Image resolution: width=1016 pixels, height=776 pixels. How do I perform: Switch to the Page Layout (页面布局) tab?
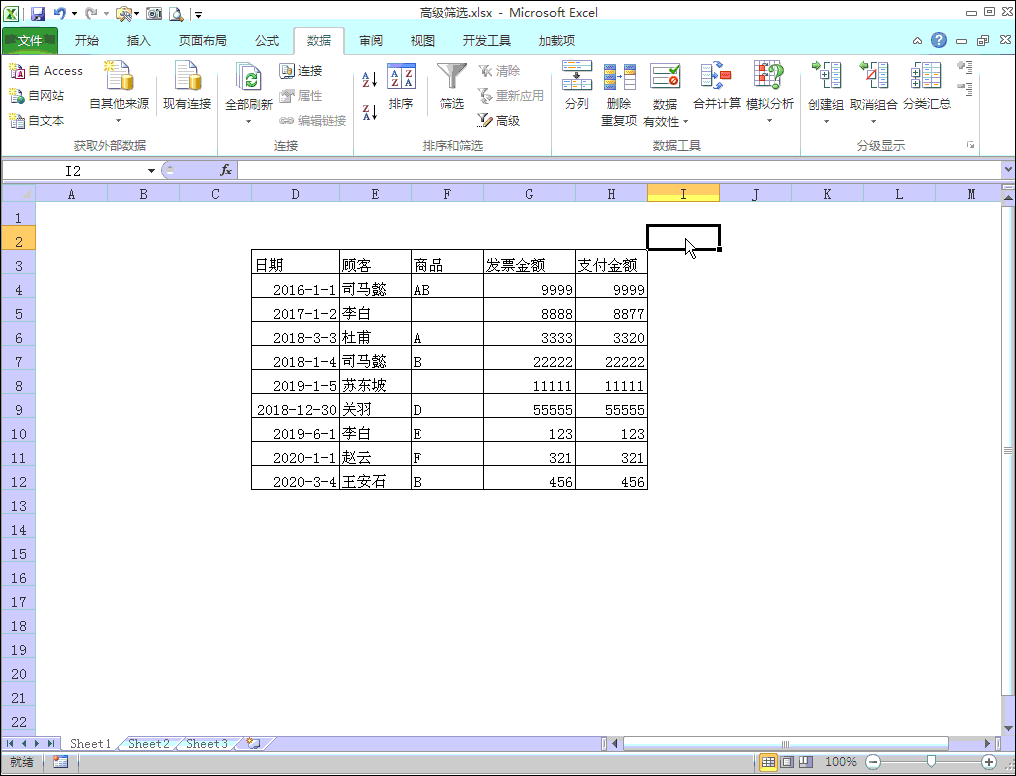pos(202,41)
